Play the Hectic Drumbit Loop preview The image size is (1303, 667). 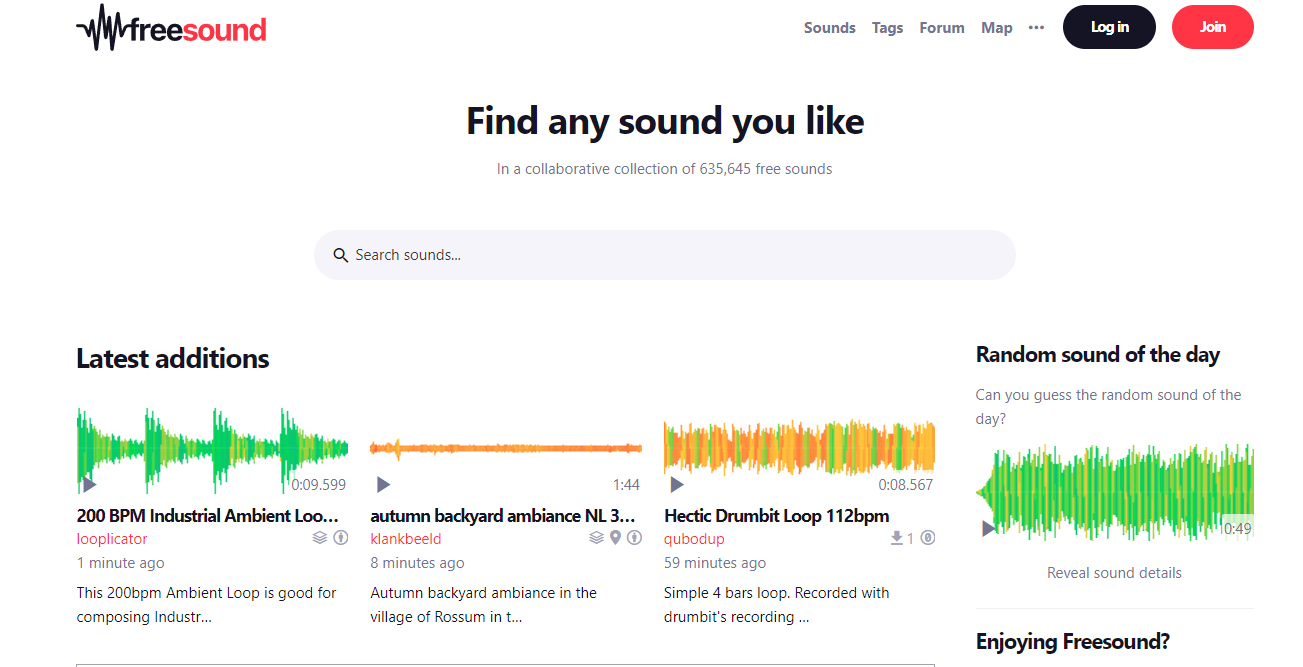click(x=677, y=485)
